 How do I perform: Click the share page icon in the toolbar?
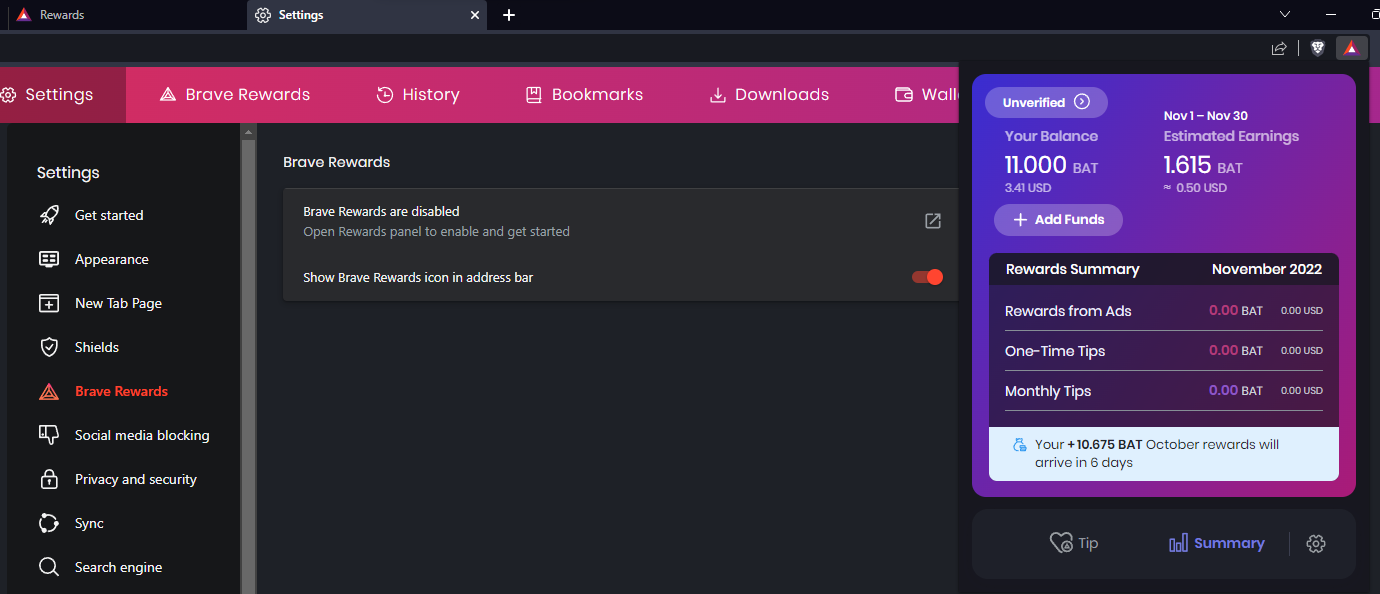(x=1279, y=48)
